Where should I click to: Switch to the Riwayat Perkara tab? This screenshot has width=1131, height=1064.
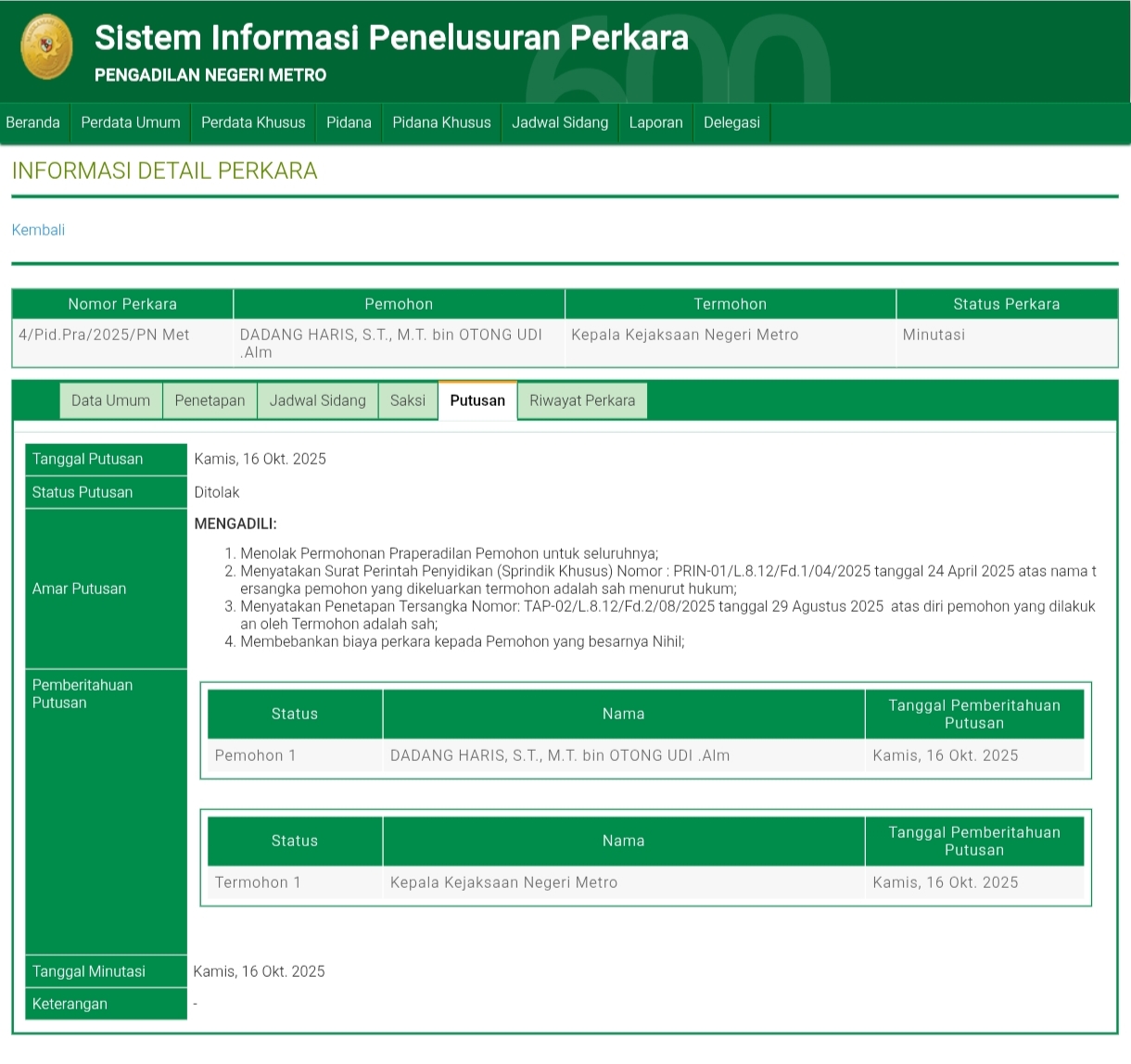(582, 400)
